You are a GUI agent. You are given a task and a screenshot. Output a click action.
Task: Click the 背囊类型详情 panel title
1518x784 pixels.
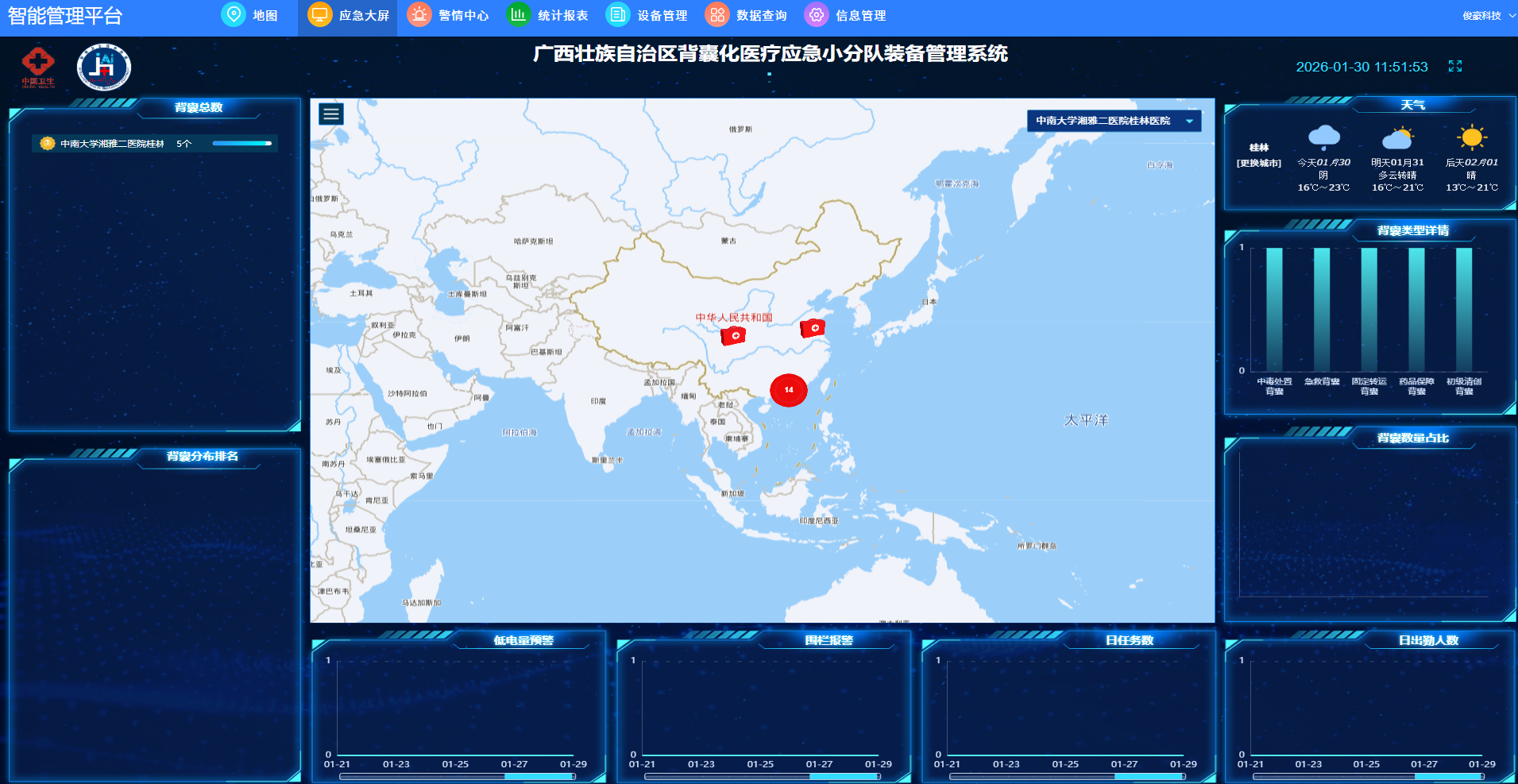tap(1413, 230)
